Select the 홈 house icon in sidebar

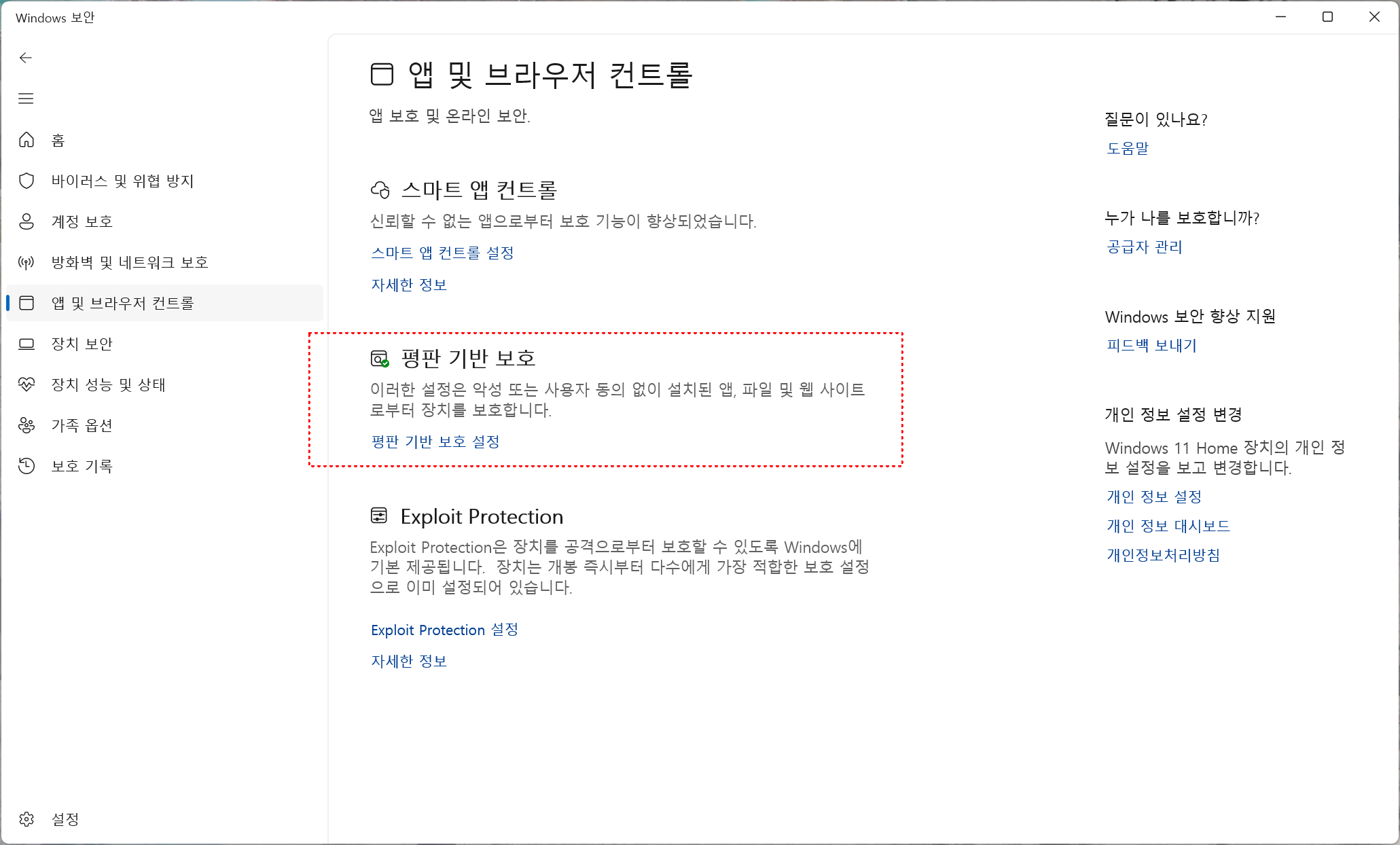click(27, 140)
